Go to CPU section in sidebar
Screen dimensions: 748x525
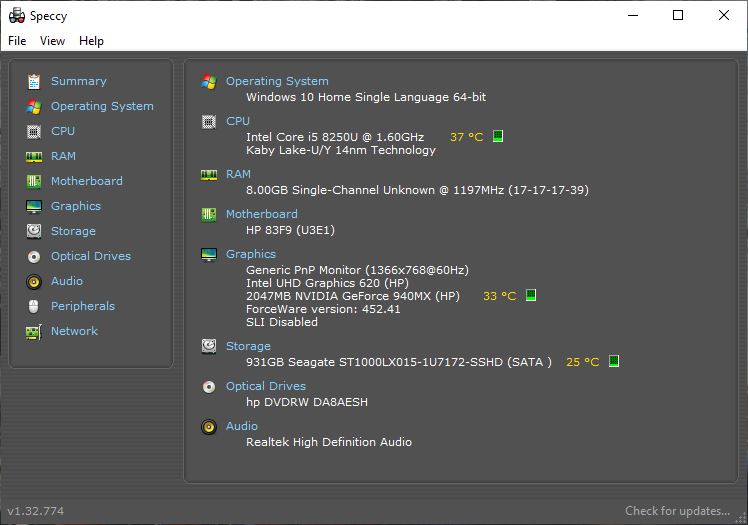tap(63, 131)
